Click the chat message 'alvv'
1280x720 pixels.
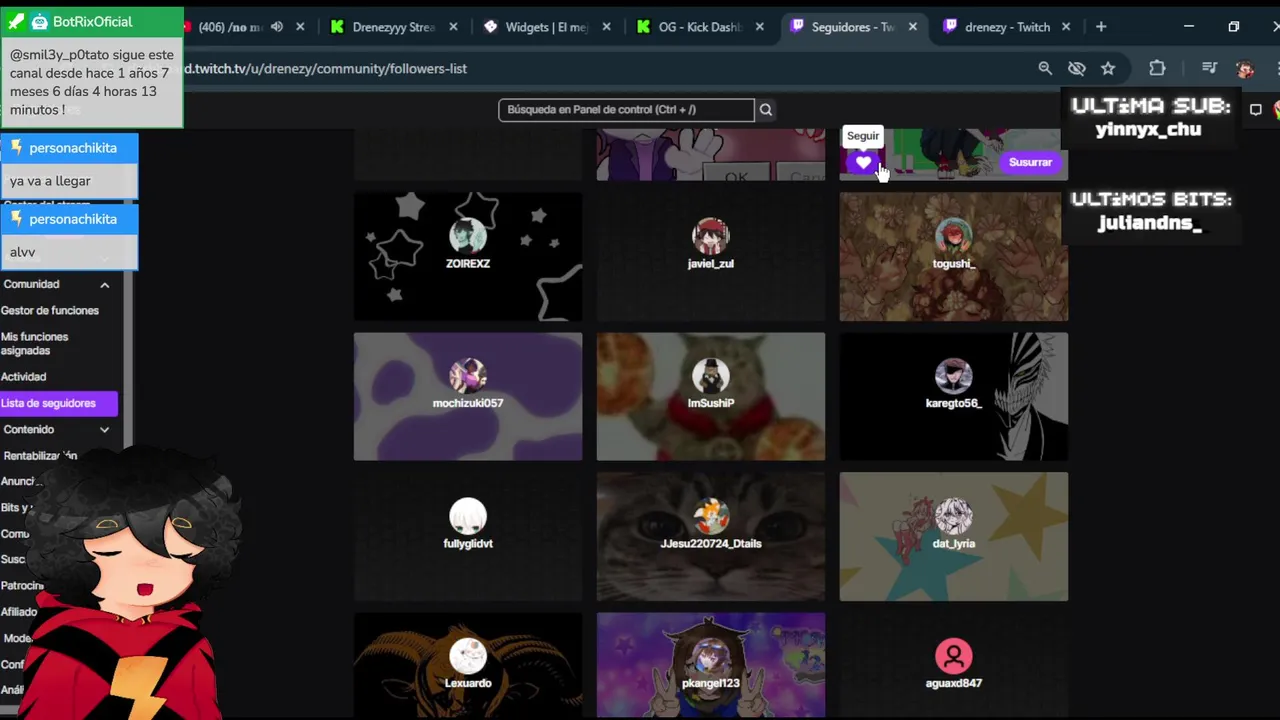[x=22, y=252]
